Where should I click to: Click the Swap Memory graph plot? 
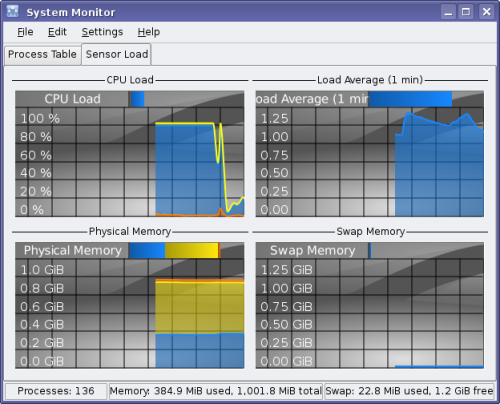point(370,313)
